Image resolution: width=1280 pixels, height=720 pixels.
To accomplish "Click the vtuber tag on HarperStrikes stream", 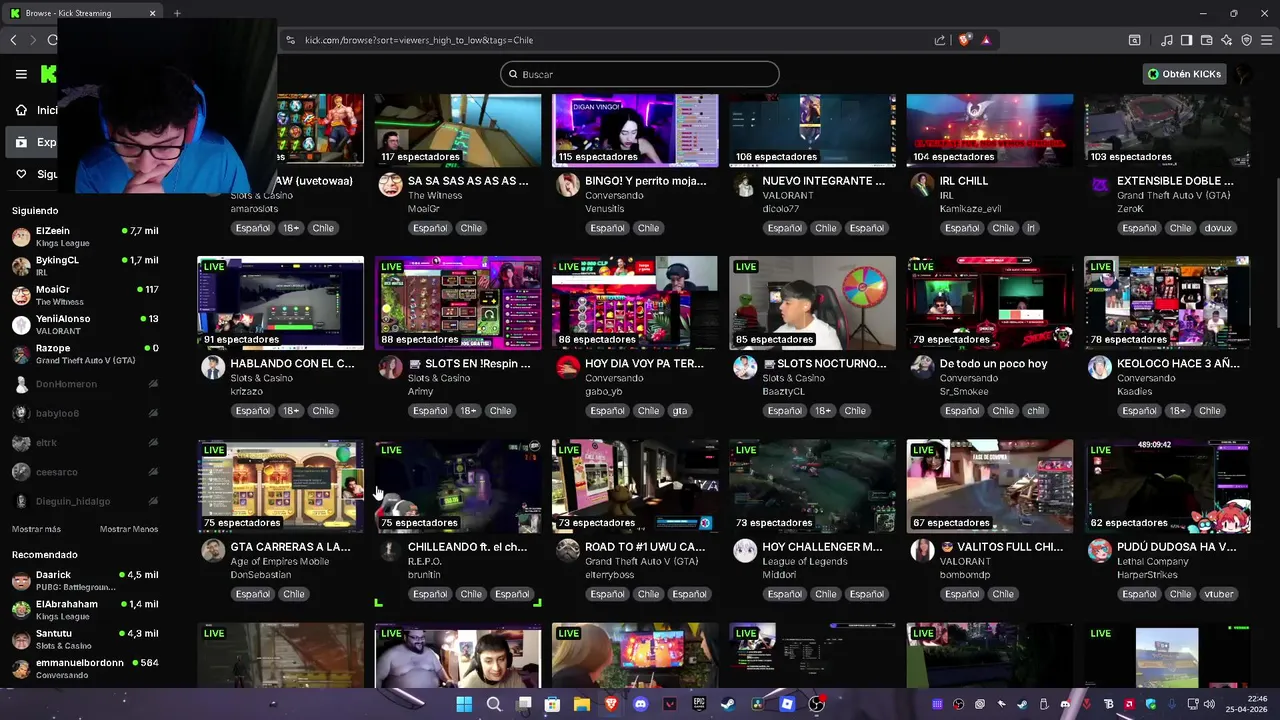I will point(1219,594).
